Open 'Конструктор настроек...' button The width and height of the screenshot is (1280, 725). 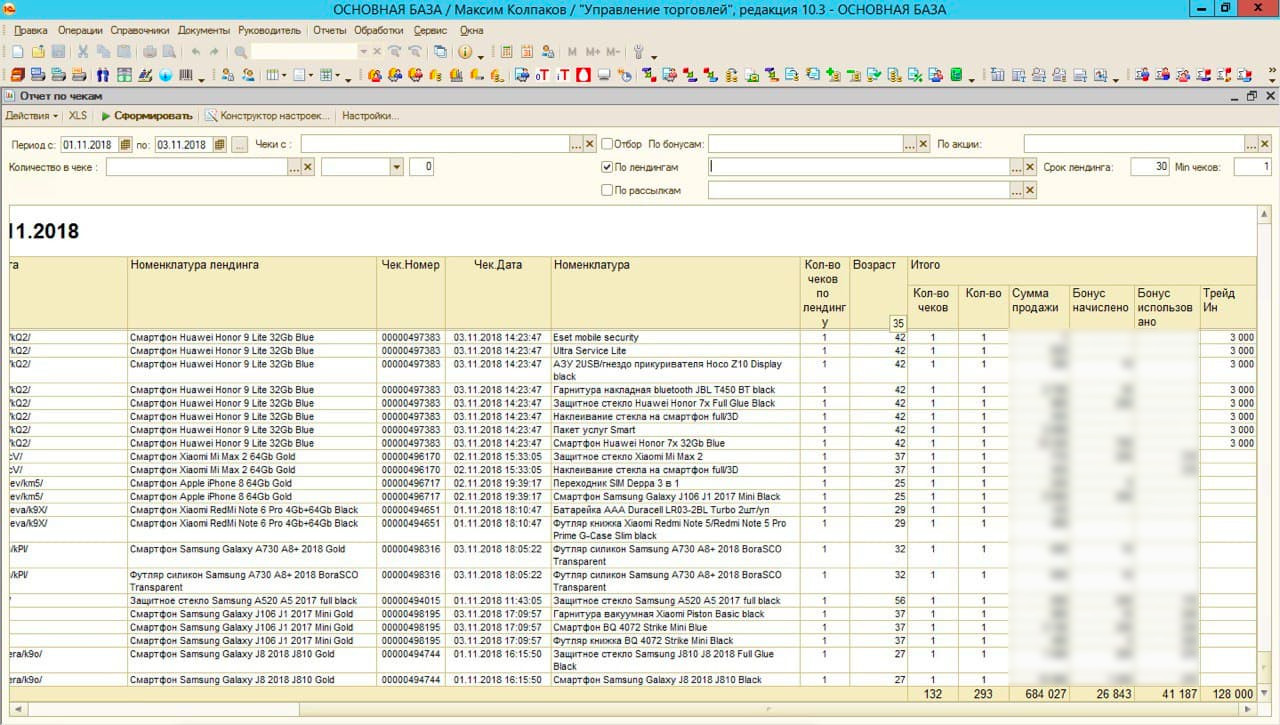(268, 116)
